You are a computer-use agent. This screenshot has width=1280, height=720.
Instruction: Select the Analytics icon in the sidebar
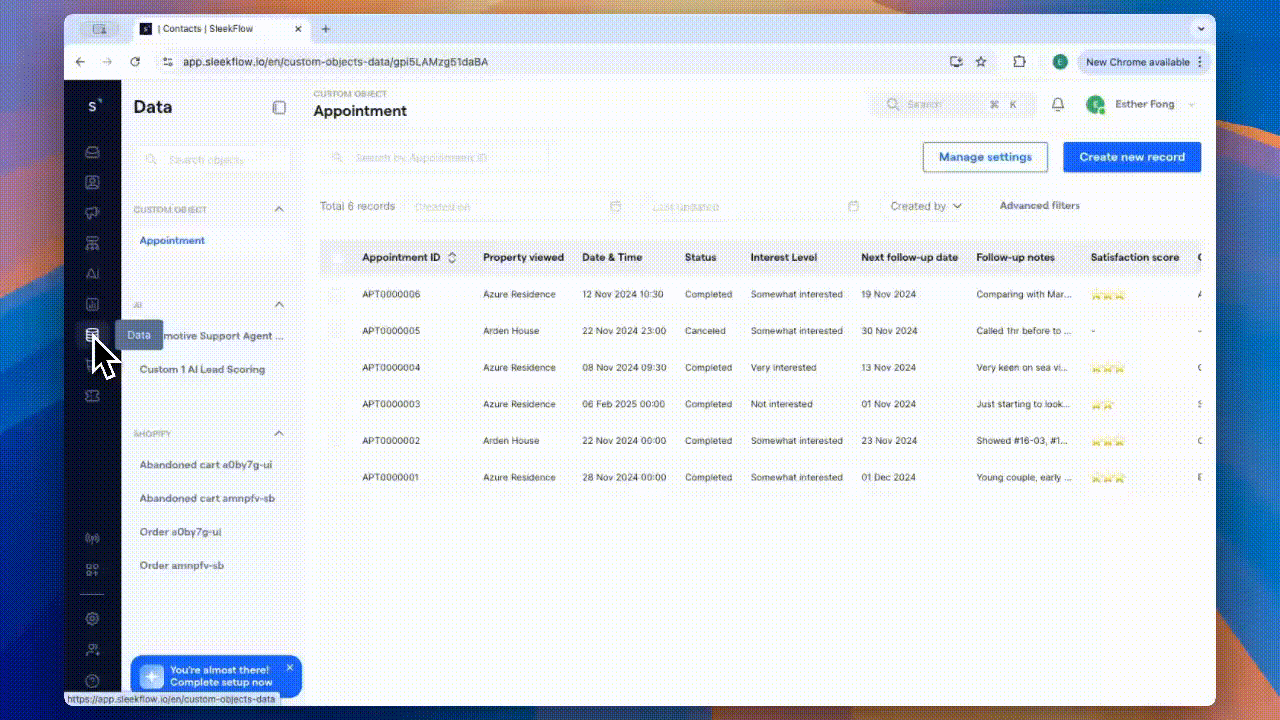[x=92, y=304]
